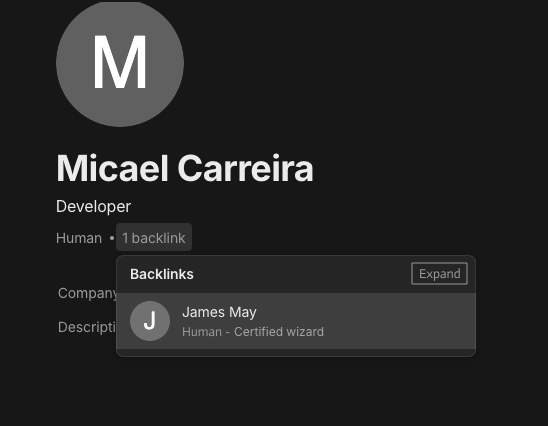Screen dimensions: 548x426
Task: Select the Description field label
Action: 87,327
